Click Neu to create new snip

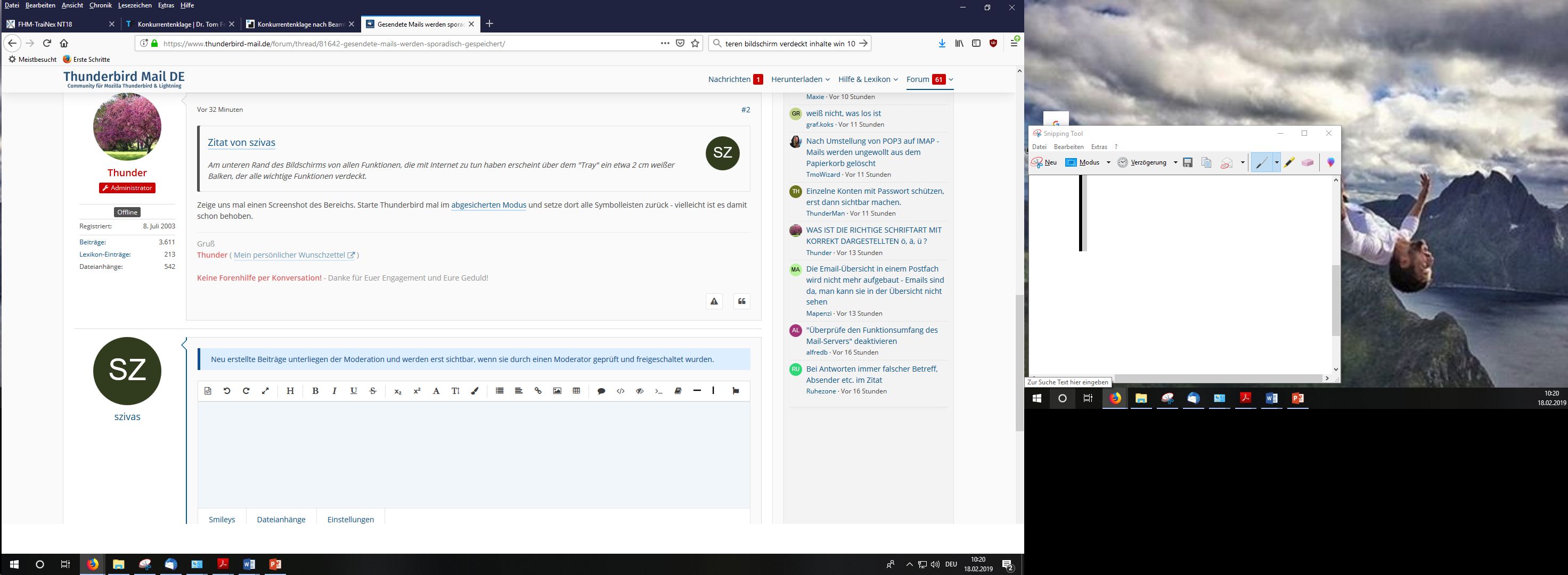1044,162
